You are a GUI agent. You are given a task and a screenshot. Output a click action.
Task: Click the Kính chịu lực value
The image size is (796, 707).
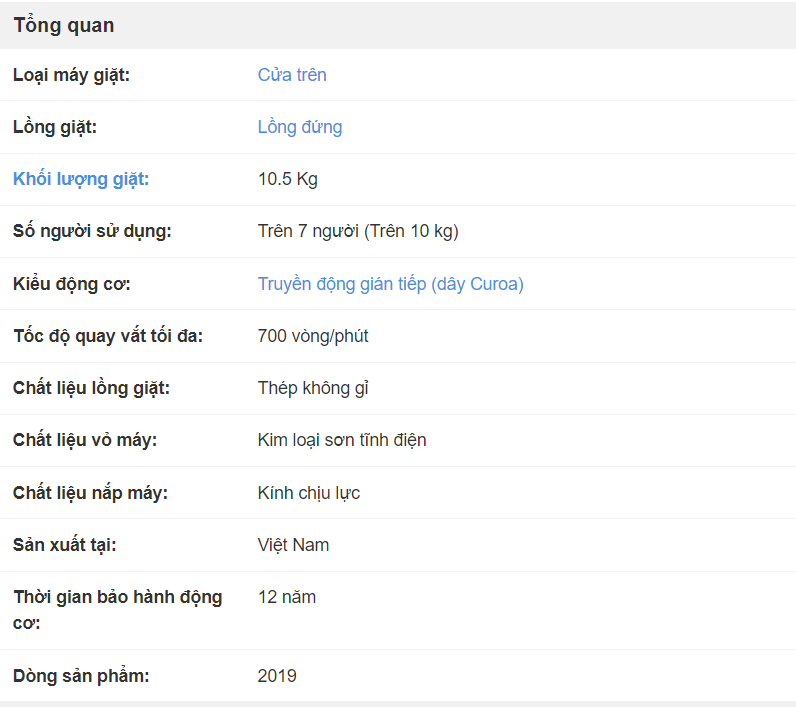[x=309, y=493]
